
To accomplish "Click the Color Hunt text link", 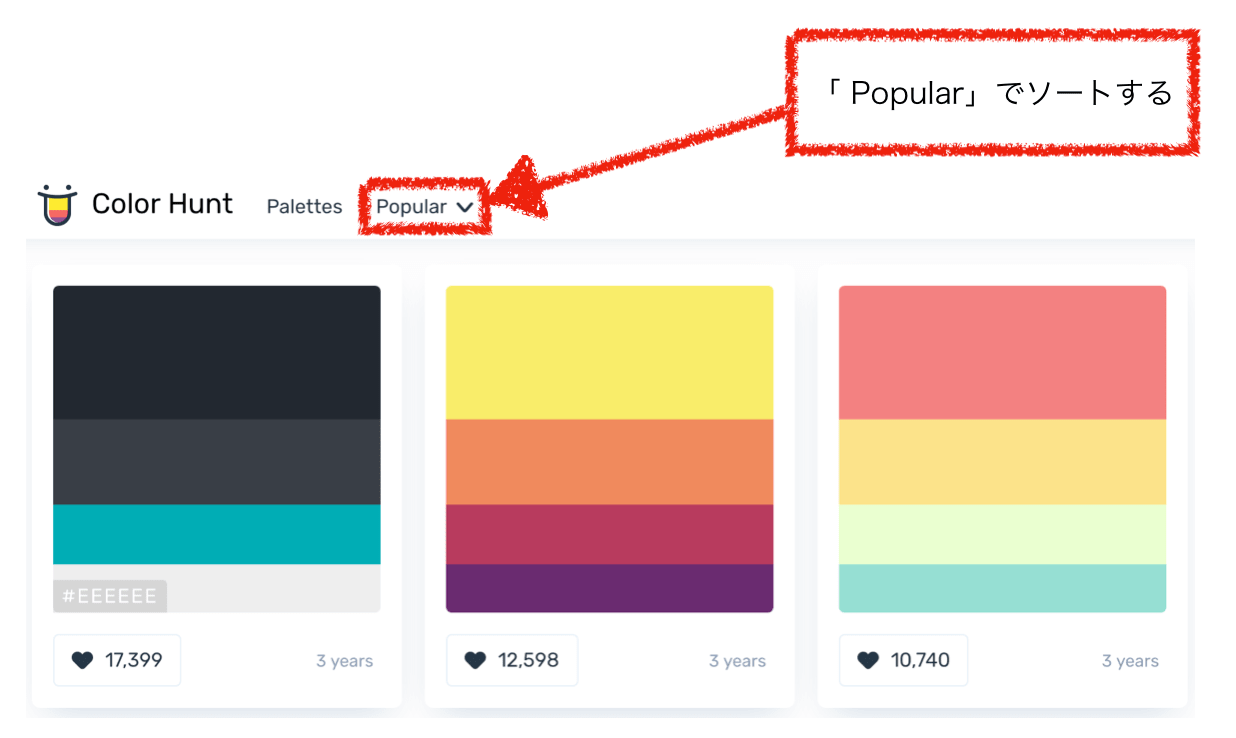I will (x=162, y=204).
